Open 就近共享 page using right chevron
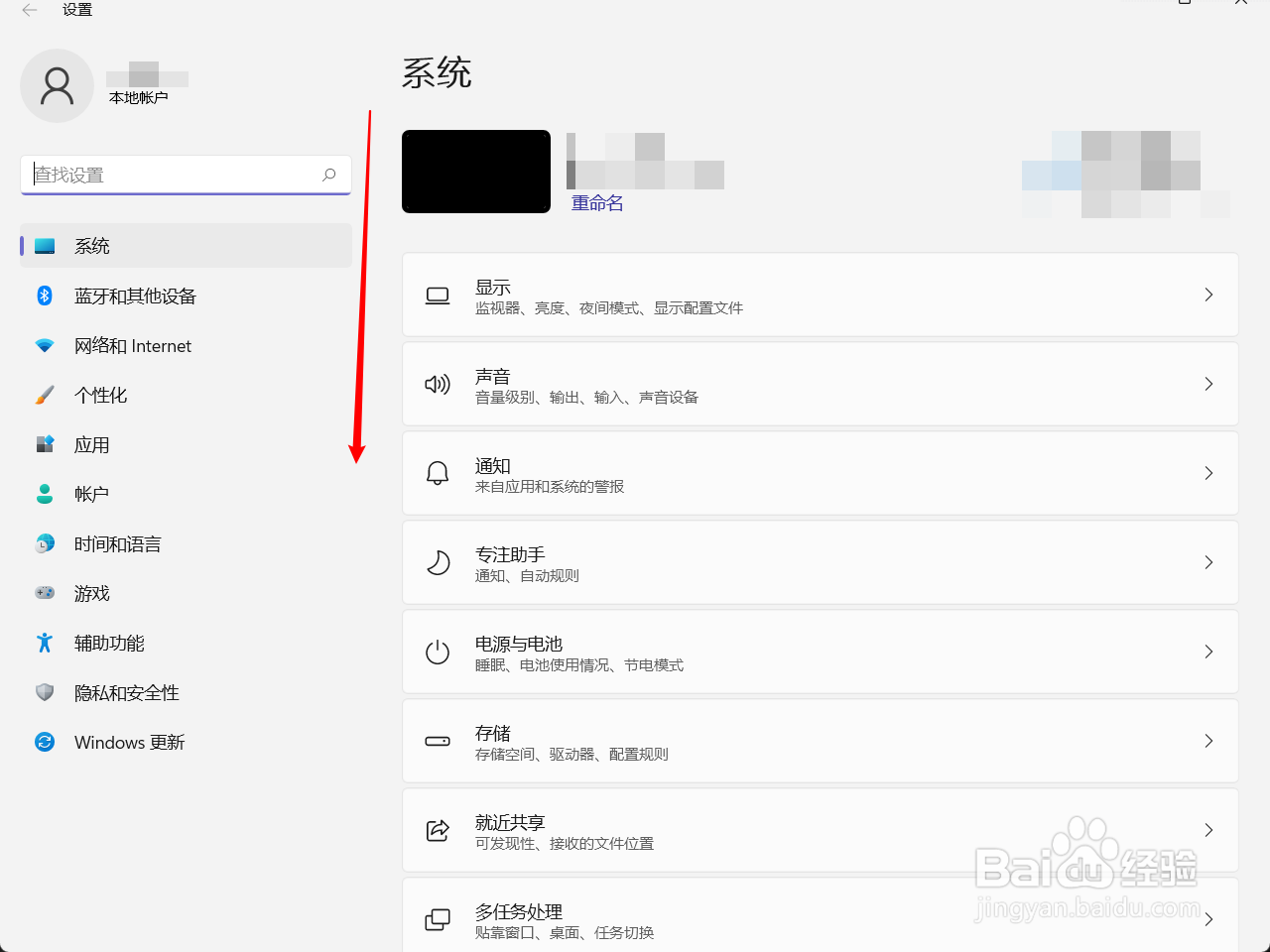The height and width of the screenshot is (952, 1270). tap(1208, 830)
